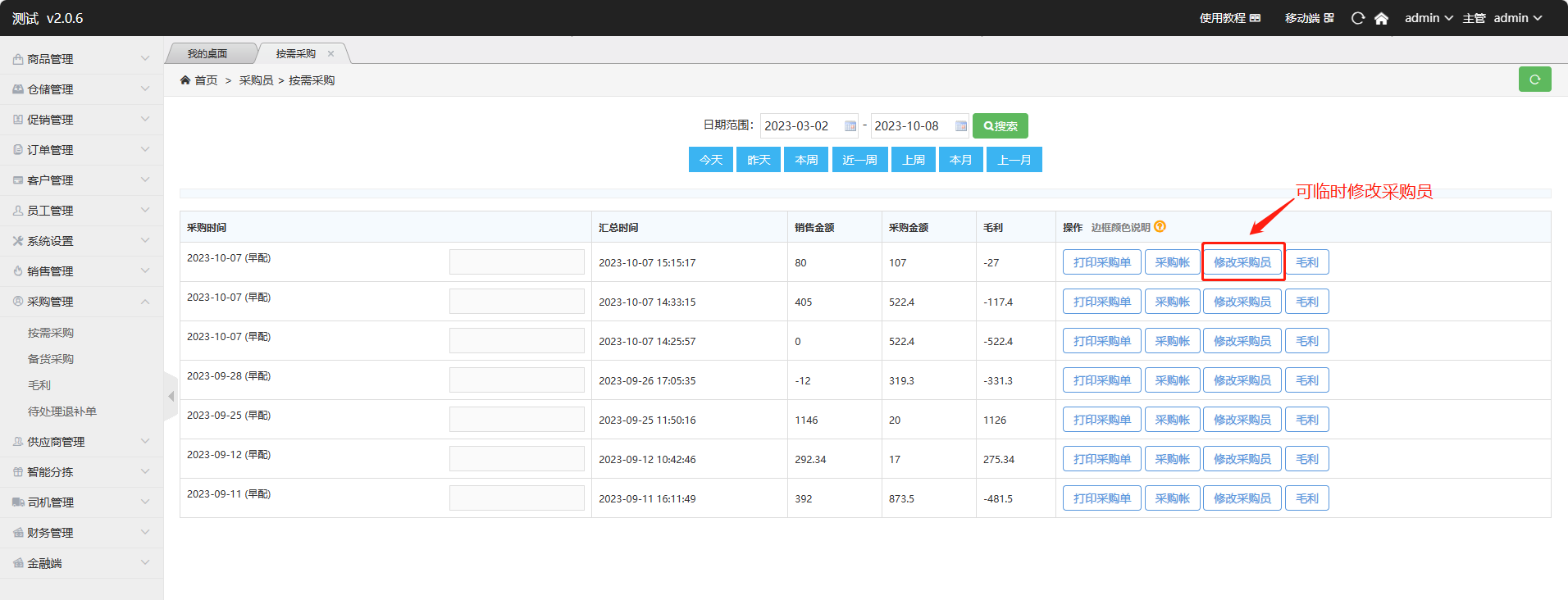This screenshot has width=1568, height=600.
Task: Switch to 我的桌面 tab
Action: (x=207, y=54)
